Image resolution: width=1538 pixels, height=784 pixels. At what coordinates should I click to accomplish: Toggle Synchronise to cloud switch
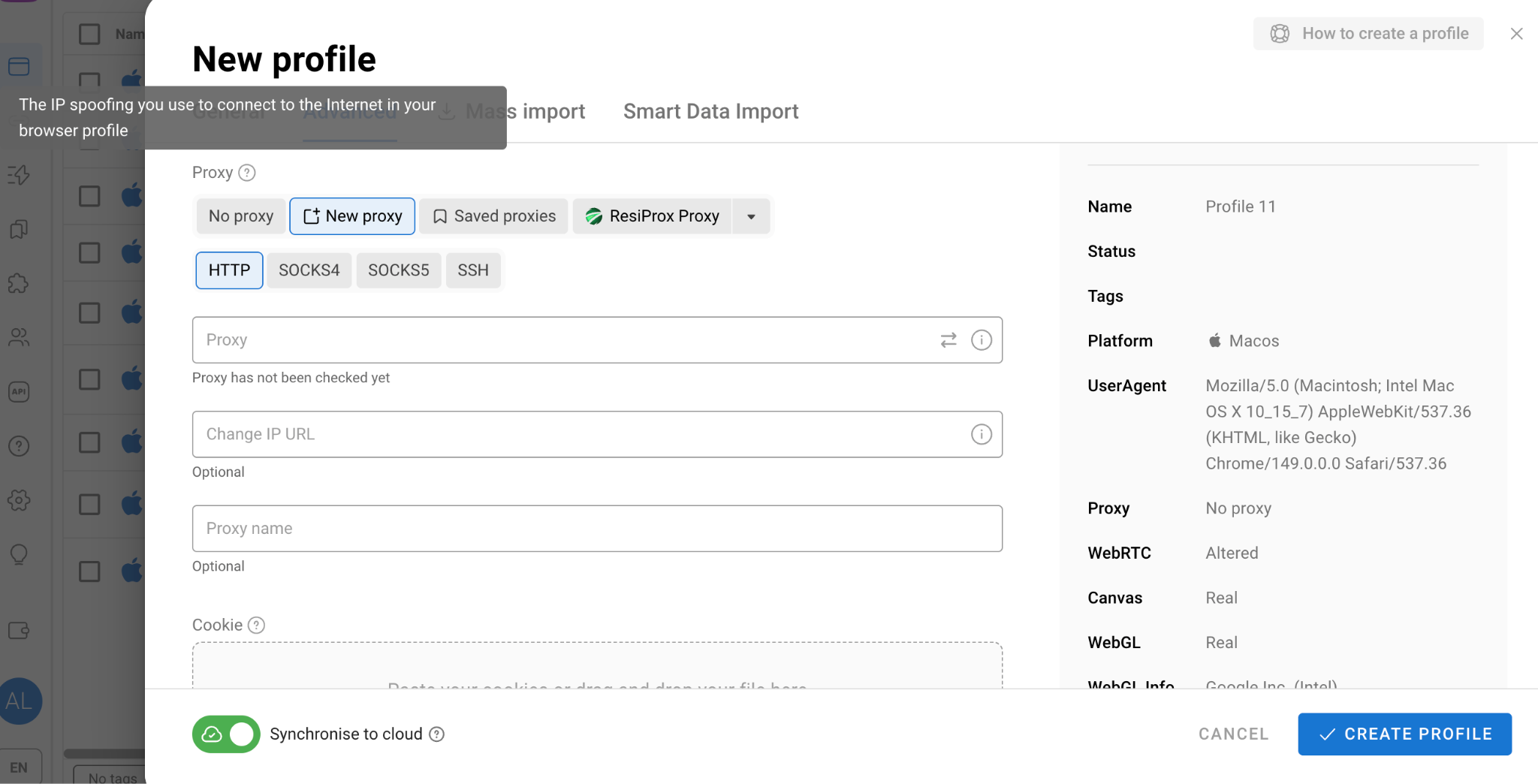point(226,734)
